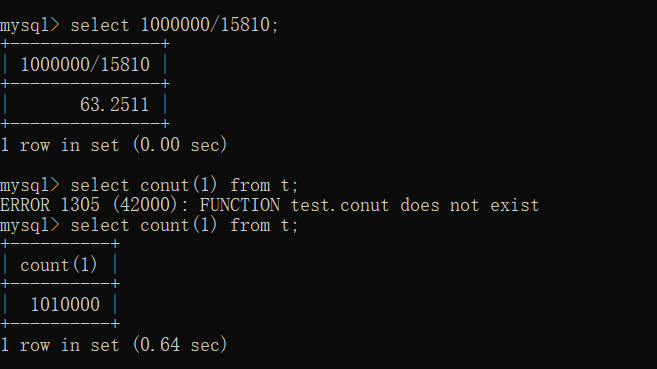Image resolution: width=657 pixels, height=369 pixels.
Task: Click the second 'mysql>' prompt before conut
Action: pos(30,185)
